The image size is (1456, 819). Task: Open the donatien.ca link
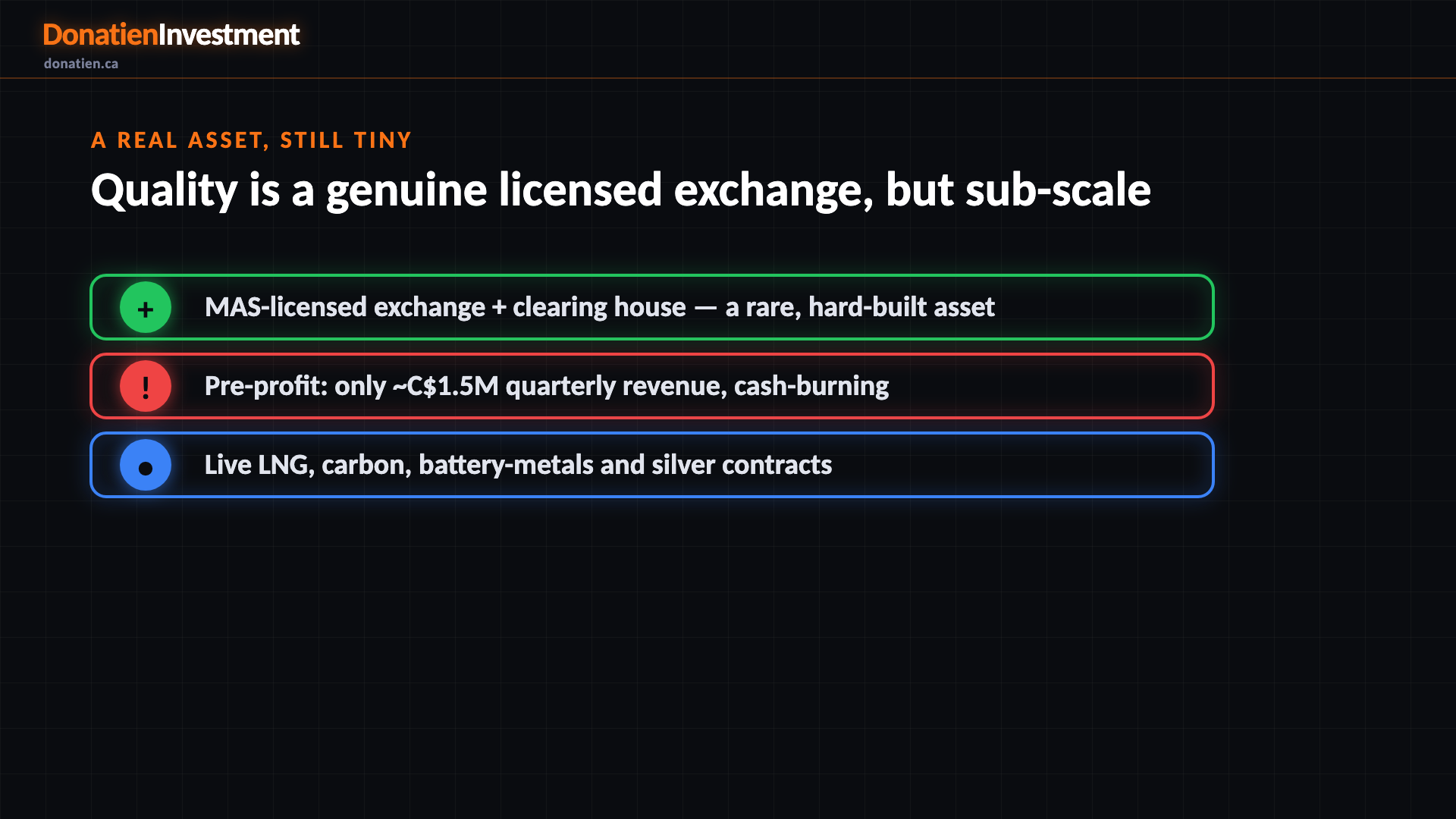[x=81, y=64]
